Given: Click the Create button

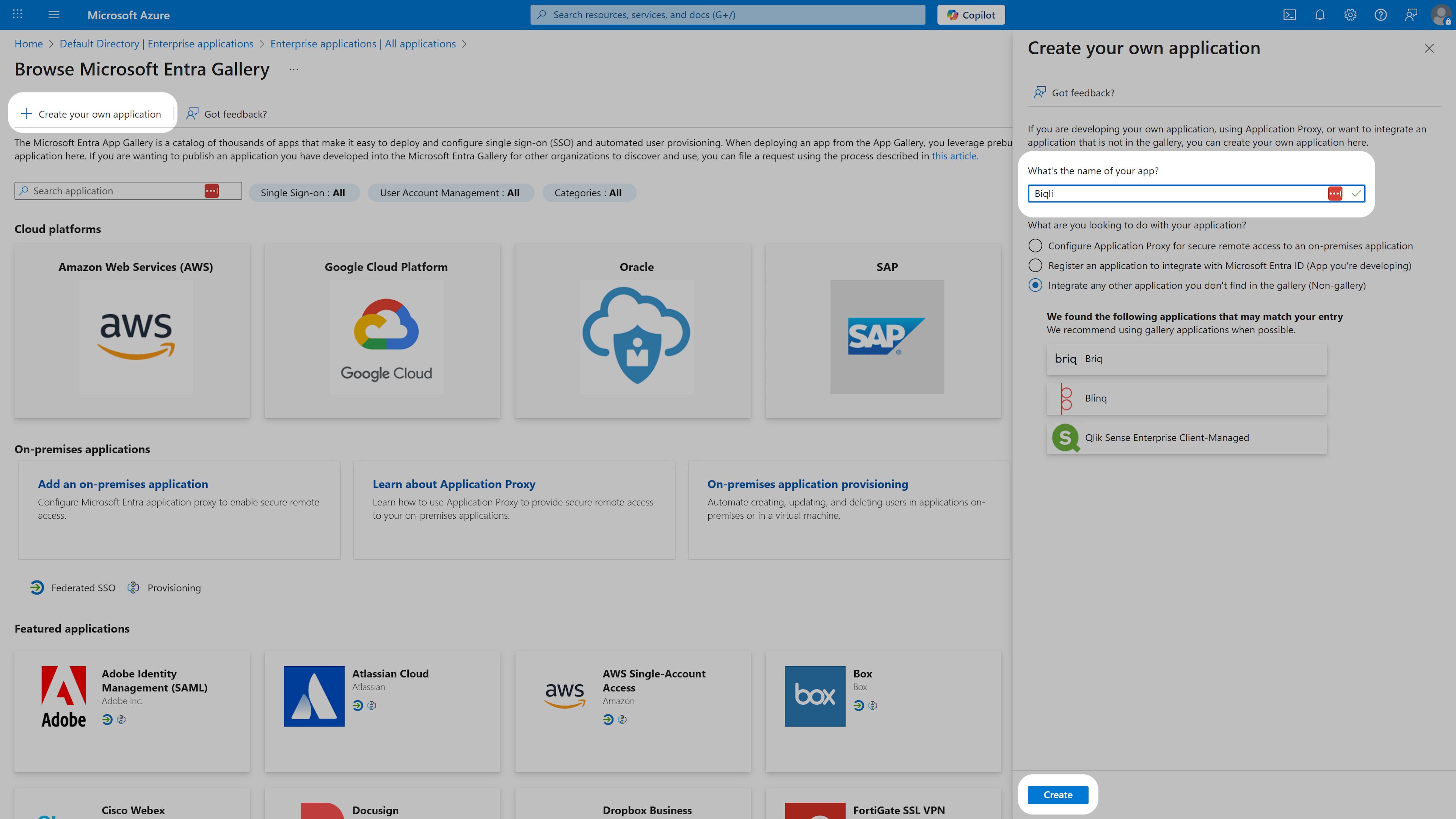Looking at the screenshot, I should click(1057, 794).
